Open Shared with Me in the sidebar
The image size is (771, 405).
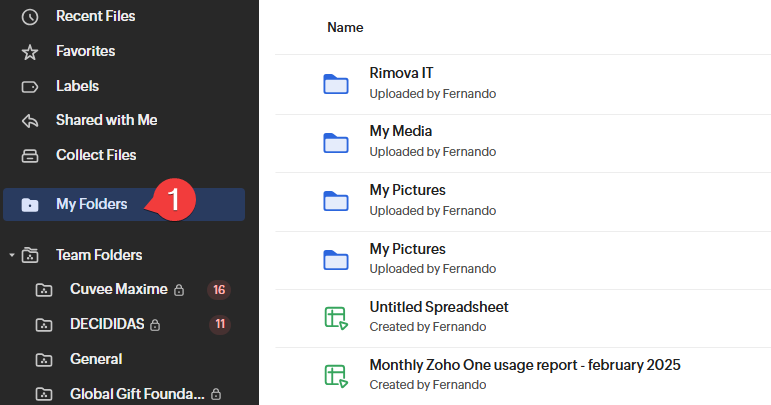[106, 120]
